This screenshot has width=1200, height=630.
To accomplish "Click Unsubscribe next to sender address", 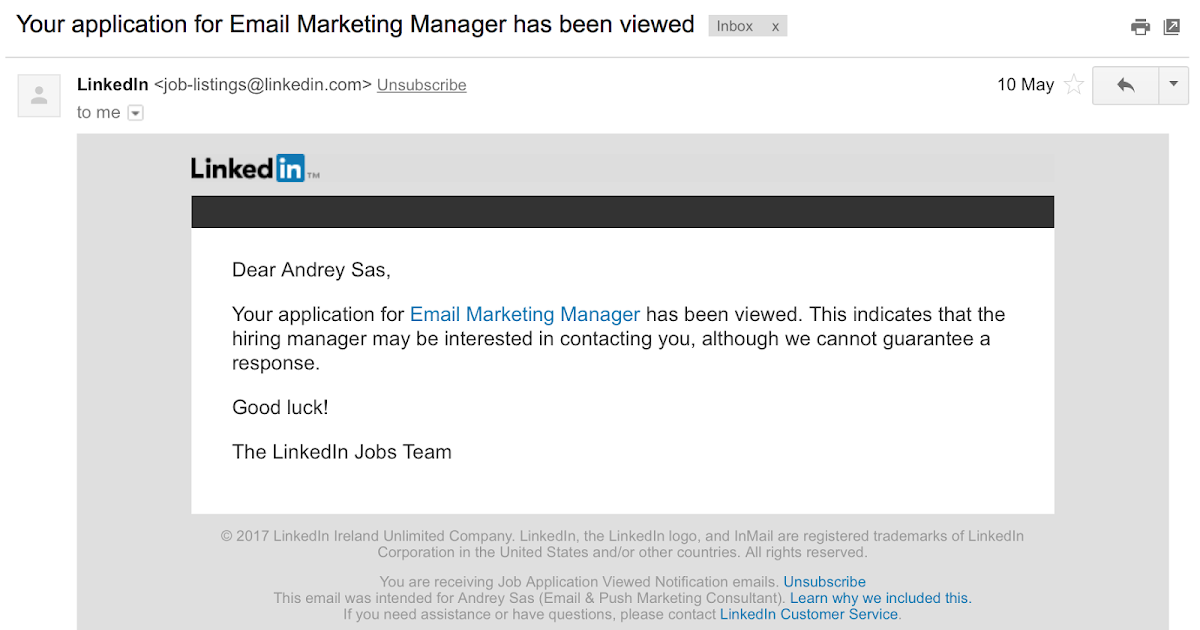I will [421, 86].
